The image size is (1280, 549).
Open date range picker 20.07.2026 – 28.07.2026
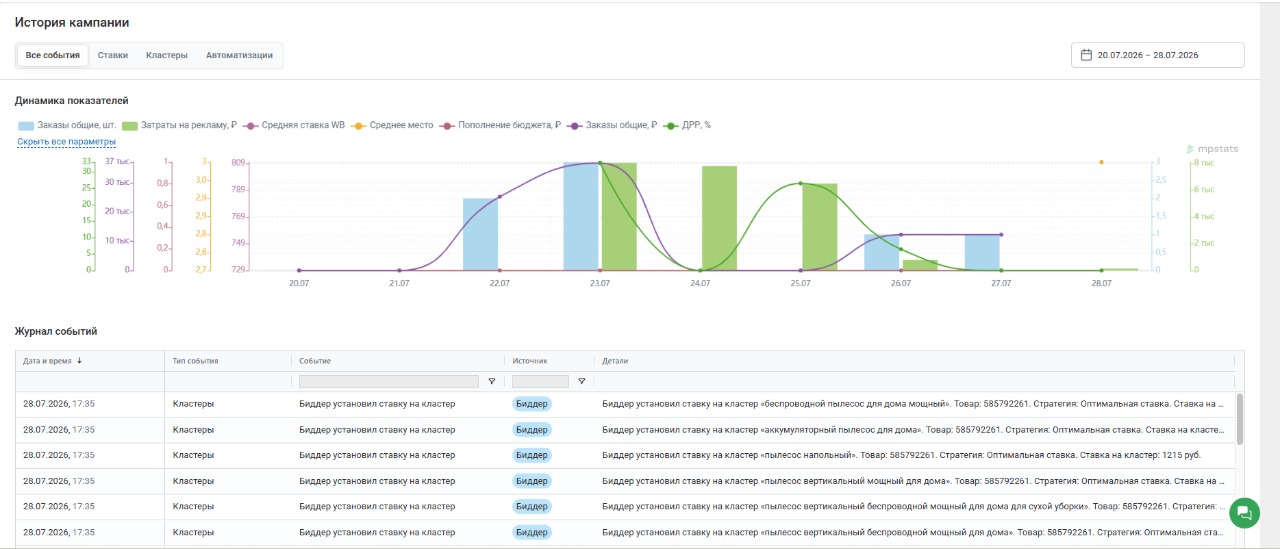coord(1158,55)
